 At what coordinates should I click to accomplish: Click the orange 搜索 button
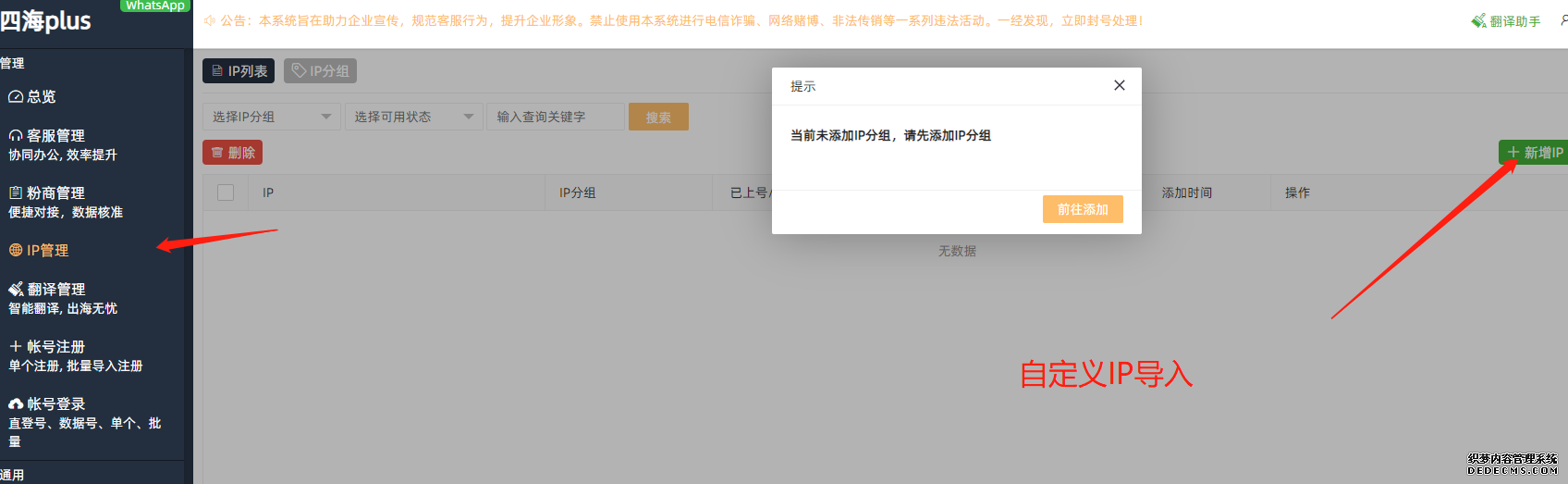pos(658,117)
